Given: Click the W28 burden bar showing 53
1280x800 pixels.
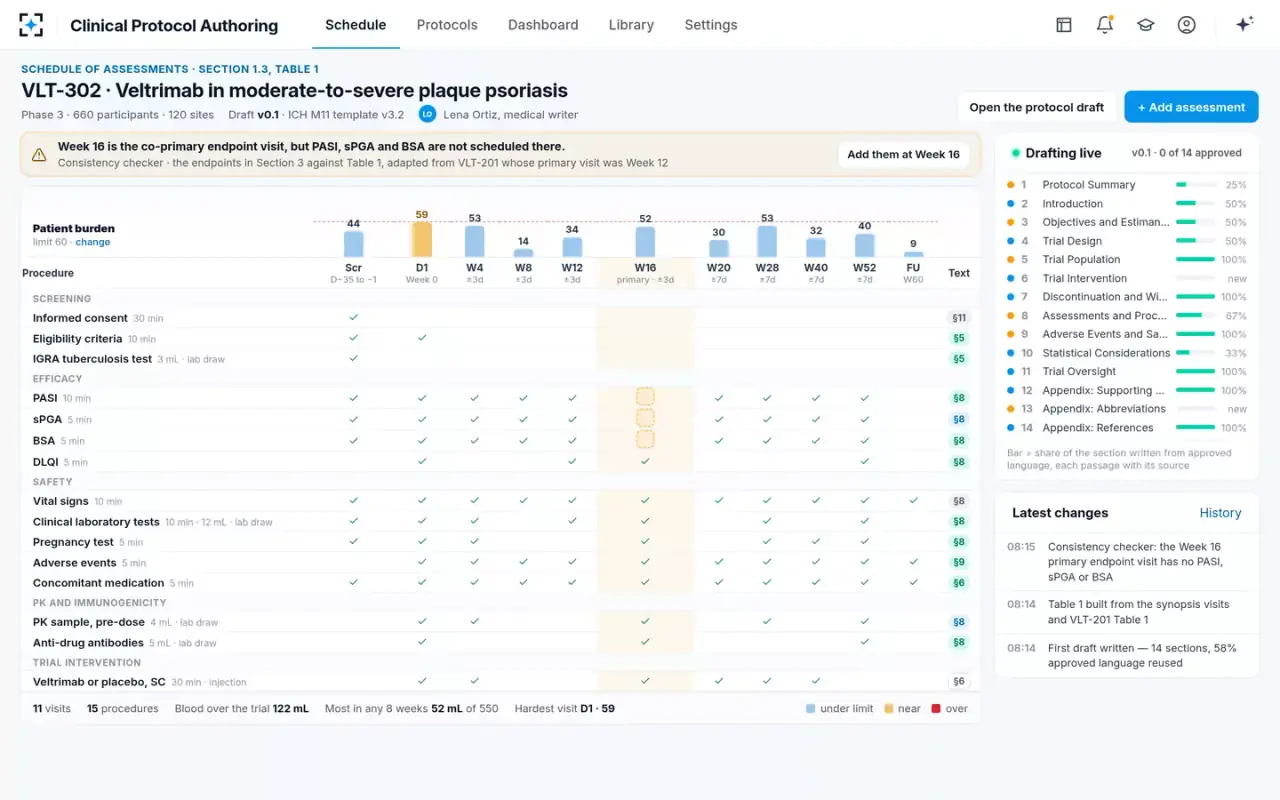Looking at the screenshot, I should [767, 241].
